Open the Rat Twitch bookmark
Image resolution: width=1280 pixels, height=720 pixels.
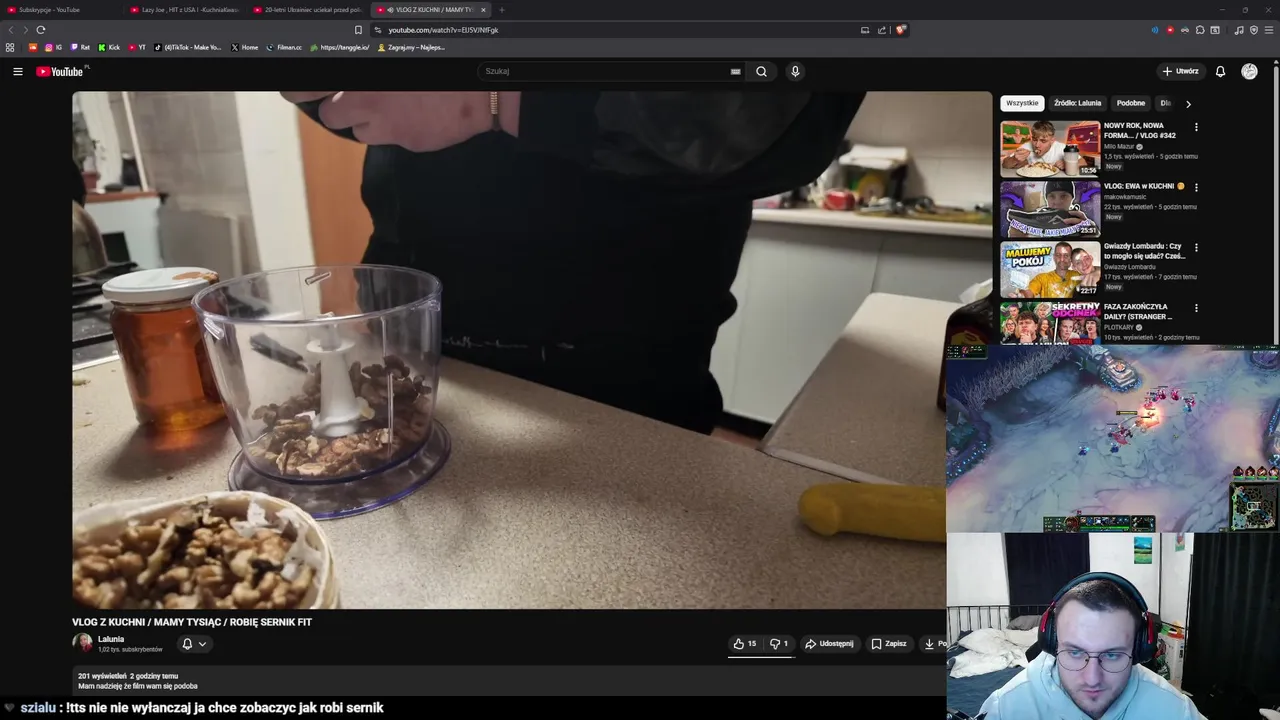[80, 47]
